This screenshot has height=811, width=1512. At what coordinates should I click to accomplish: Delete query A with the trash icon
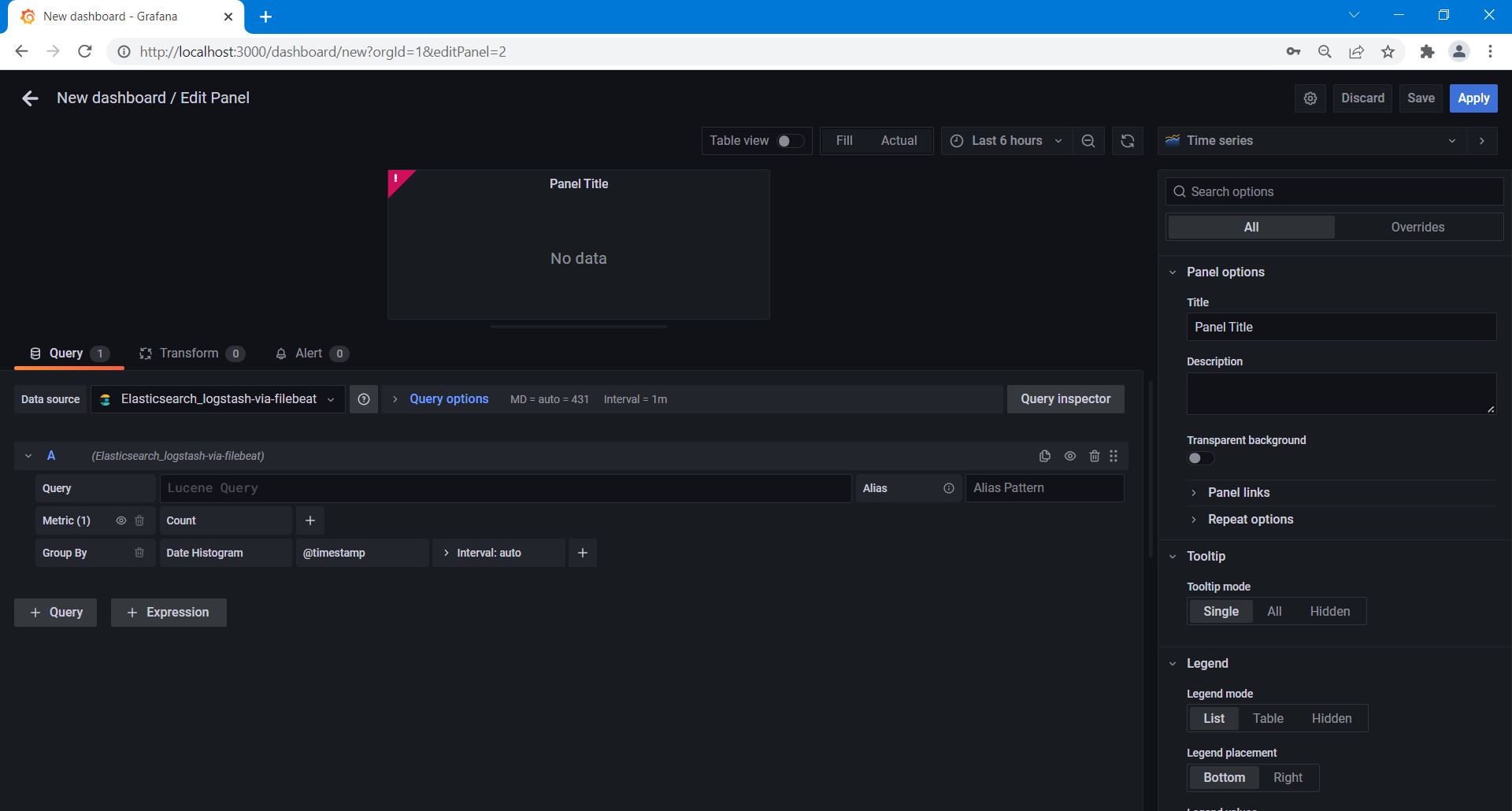pos(1094,456)
